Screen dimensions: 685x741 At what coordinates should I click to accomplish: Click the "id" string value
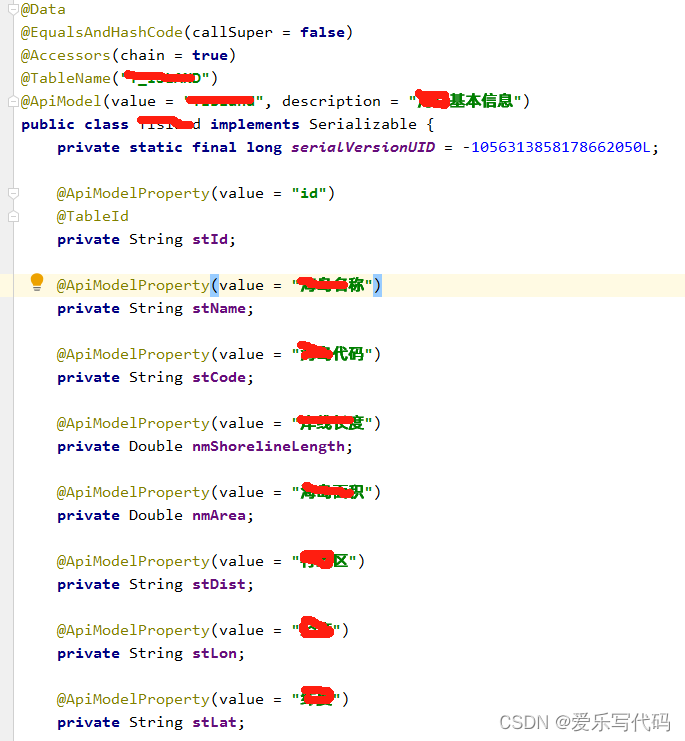(309, 193)
